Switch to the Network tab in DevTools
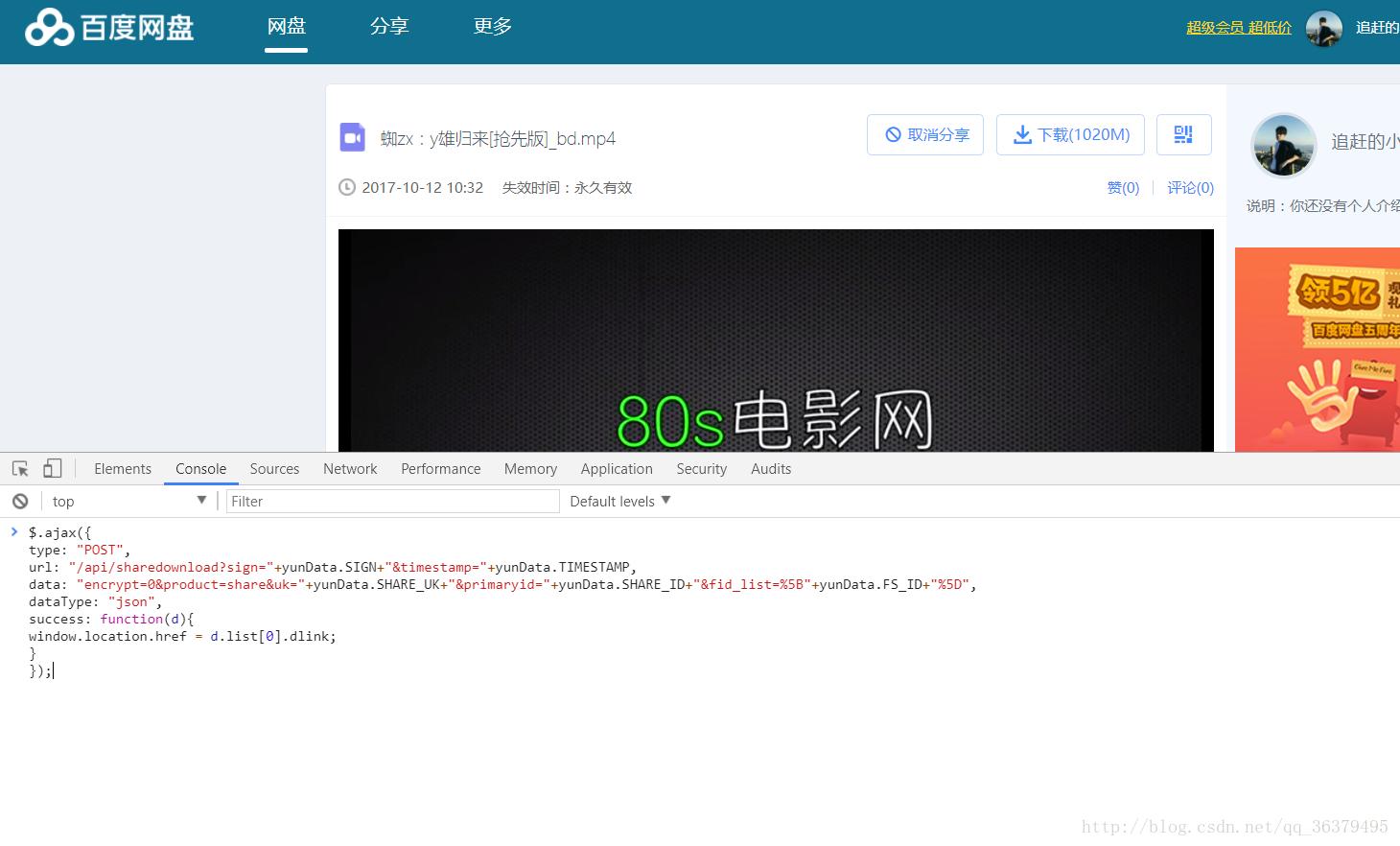This screenshot has width=1400, height=846. click(x=349, y=468)
